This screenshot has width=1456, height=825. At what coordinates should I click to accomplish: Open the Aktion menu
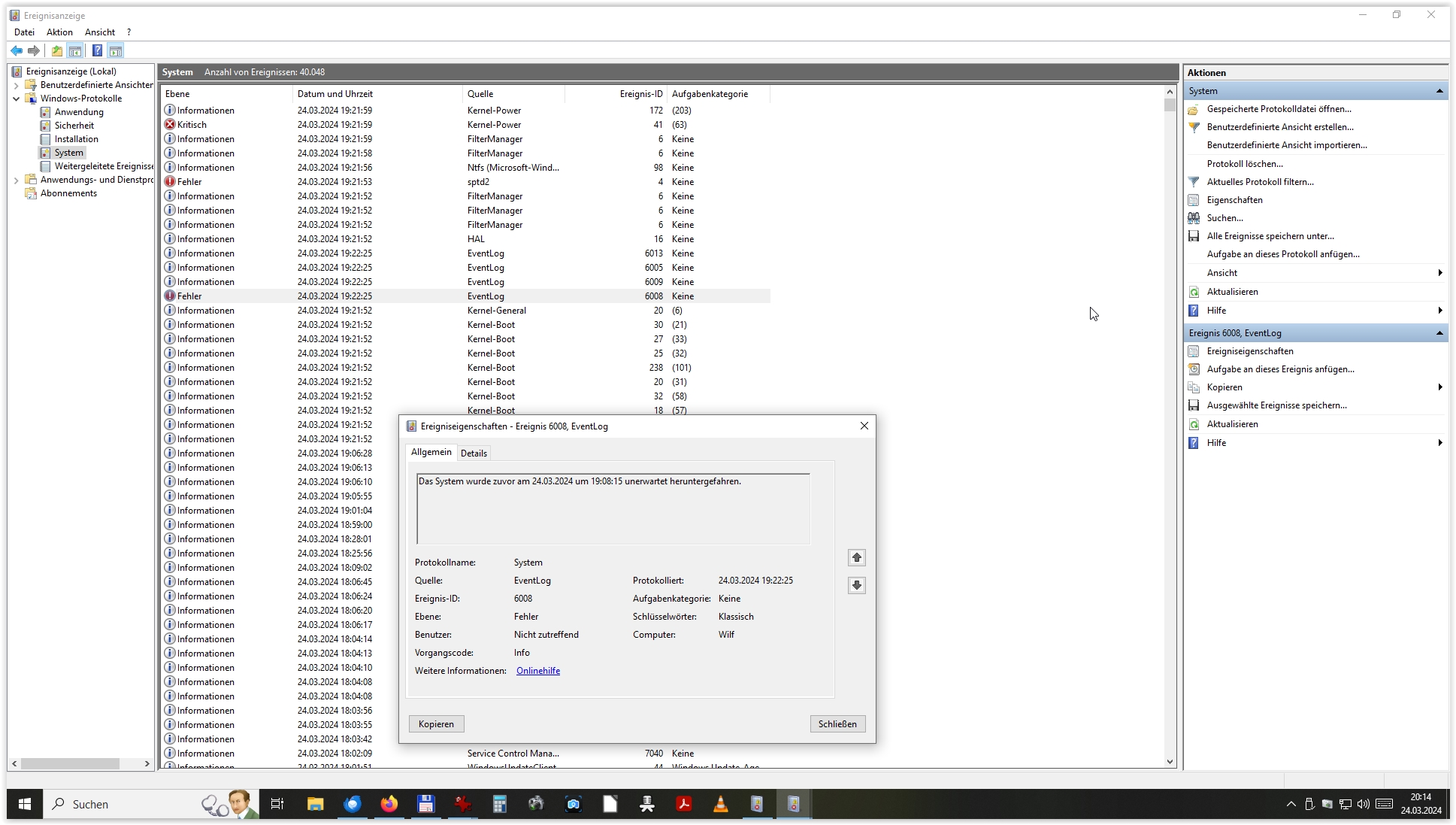(x=59, y=32)
